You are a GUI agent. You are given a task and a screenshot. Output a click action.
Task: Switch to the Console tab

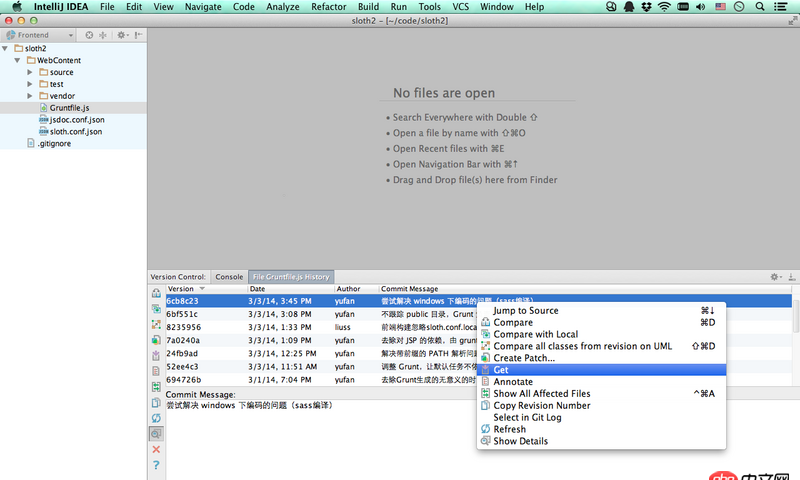(x=229, y=276)
